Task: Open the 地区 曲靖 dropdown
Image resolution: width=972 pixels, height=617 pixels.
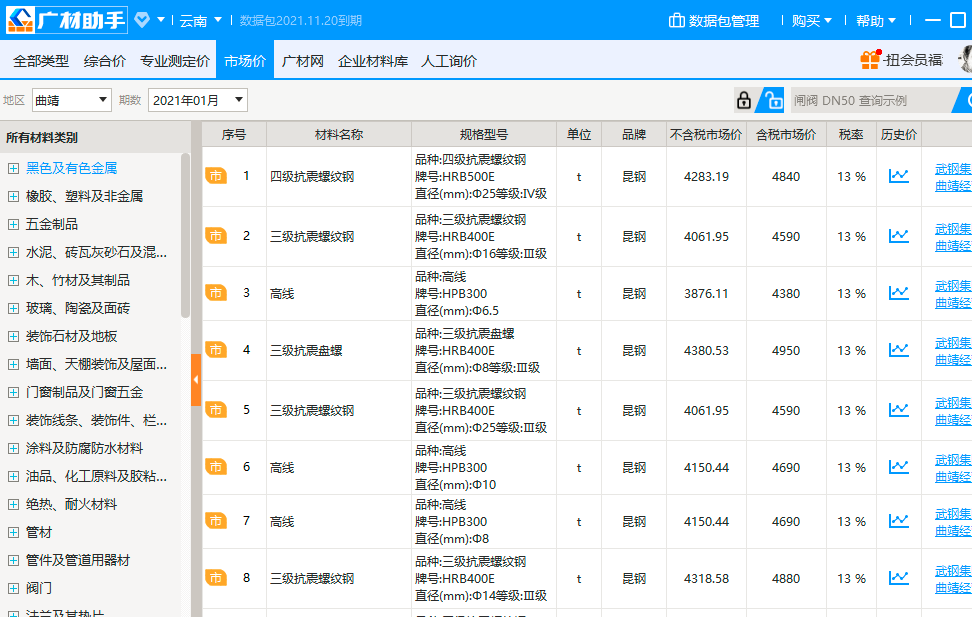Action: point(71,100)
